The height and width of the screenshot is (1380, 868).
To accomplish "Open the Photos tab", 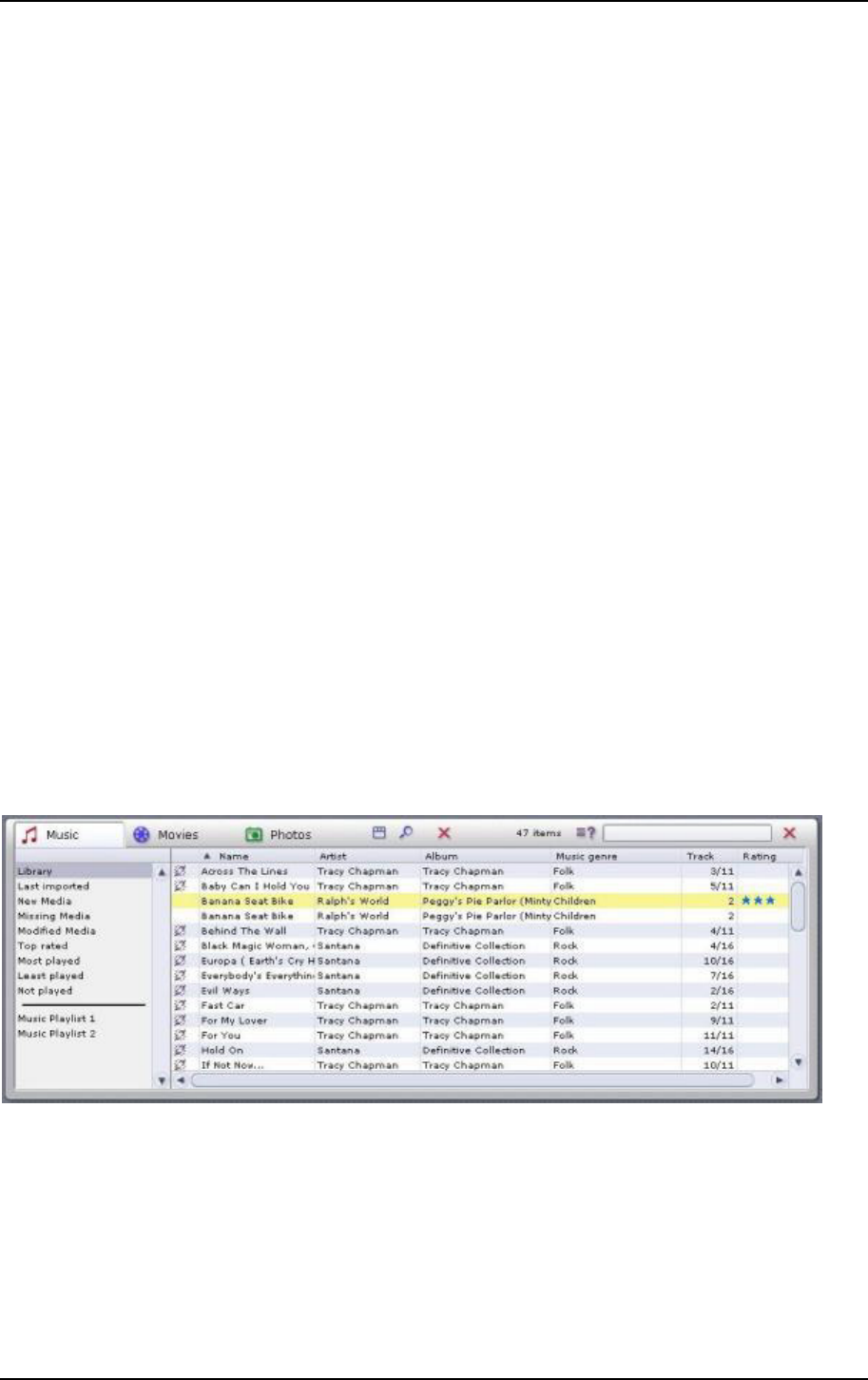I will click(x=280, y=835).
